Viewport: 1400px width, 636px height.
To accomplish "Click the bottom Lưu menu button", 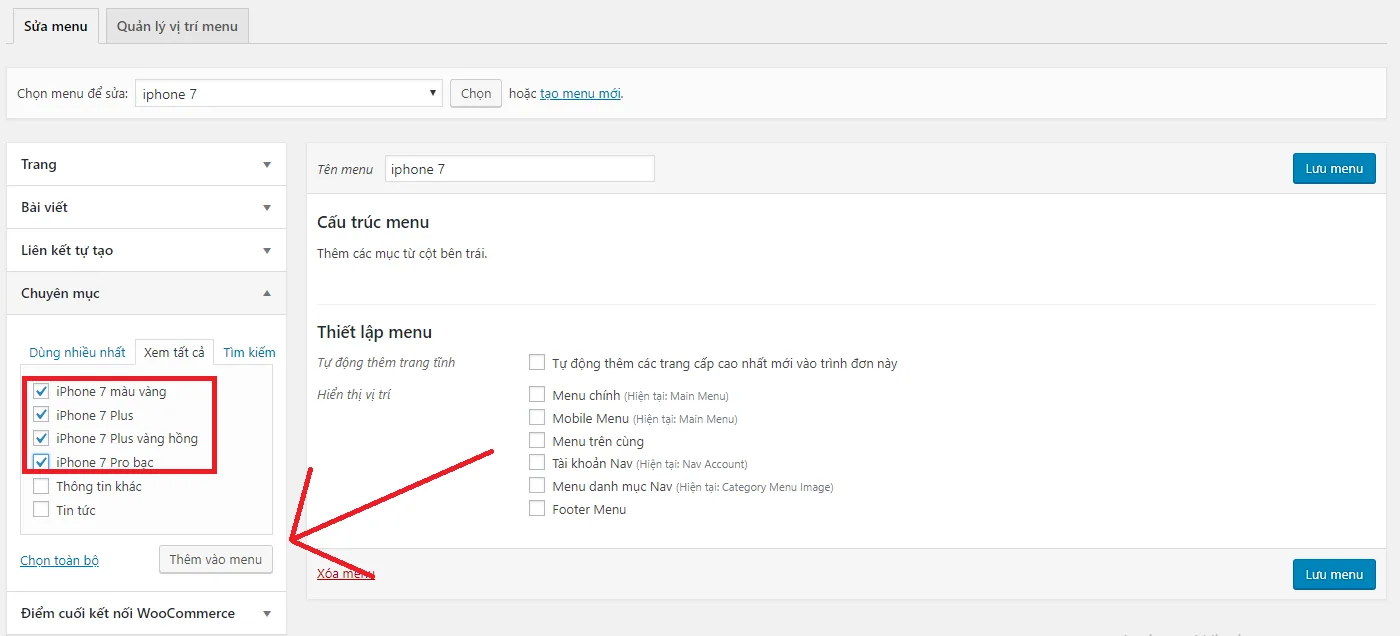I will pos(1334,575).
